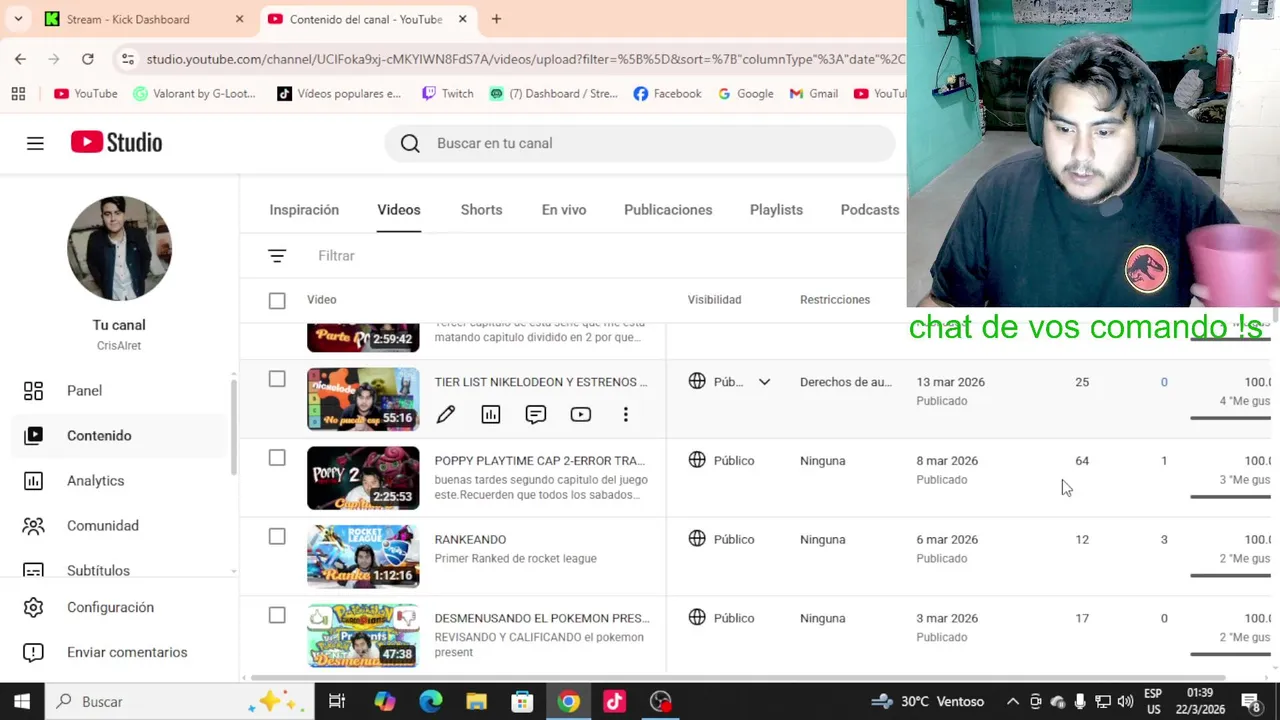Open Subtítulos in sidebar
Image resolution: width=1280 pixels, height=720 pixels.
[98, 571]
